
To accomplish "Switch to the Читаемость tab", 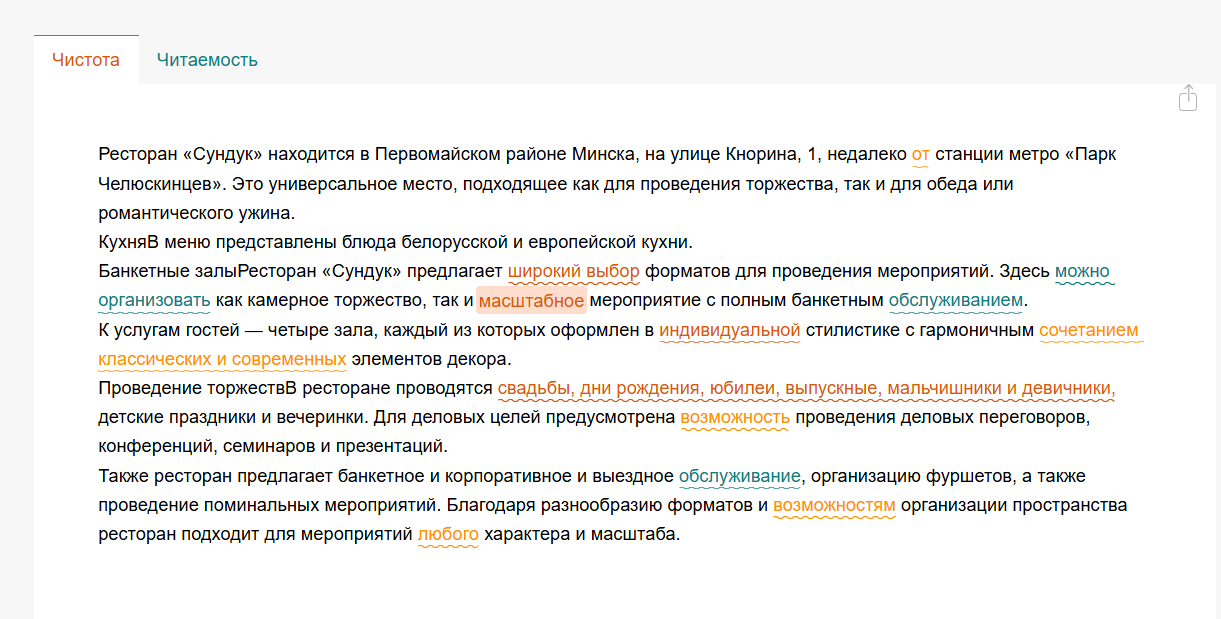I will point(207,60).
